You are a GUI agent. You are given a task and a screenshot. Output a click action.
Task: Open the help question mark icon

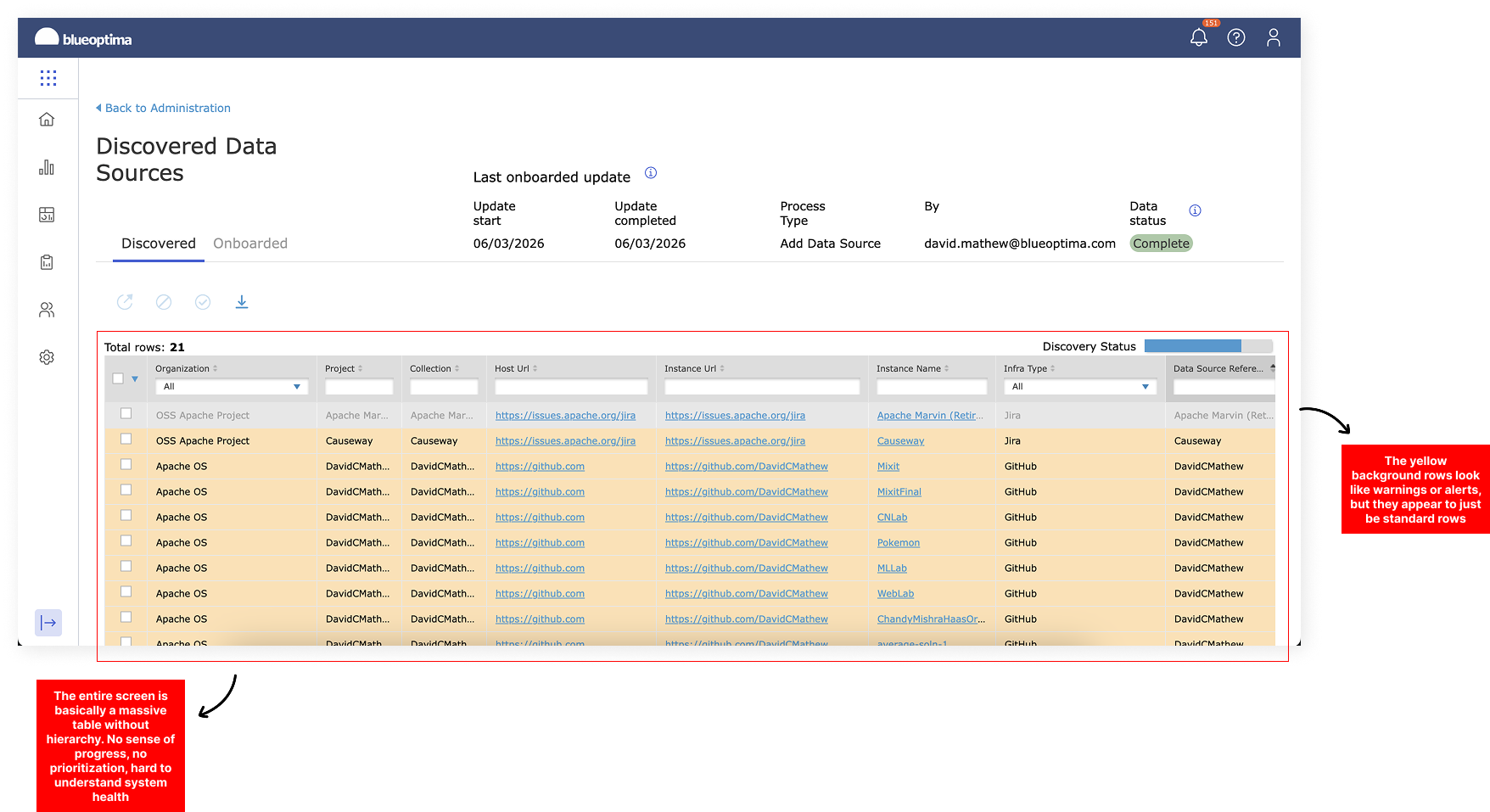click(1236, 37)
